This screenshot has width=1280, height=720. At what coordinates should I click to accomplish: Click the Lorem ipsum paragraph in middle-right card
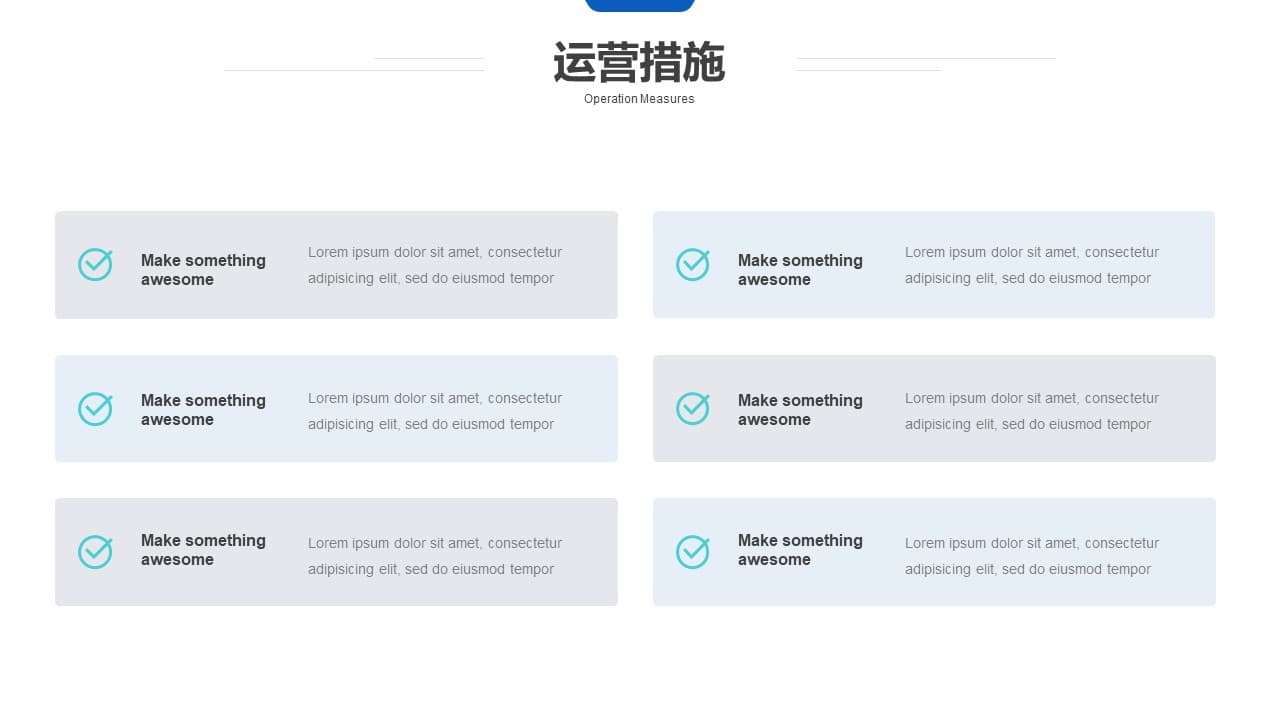click(1032, 411)
